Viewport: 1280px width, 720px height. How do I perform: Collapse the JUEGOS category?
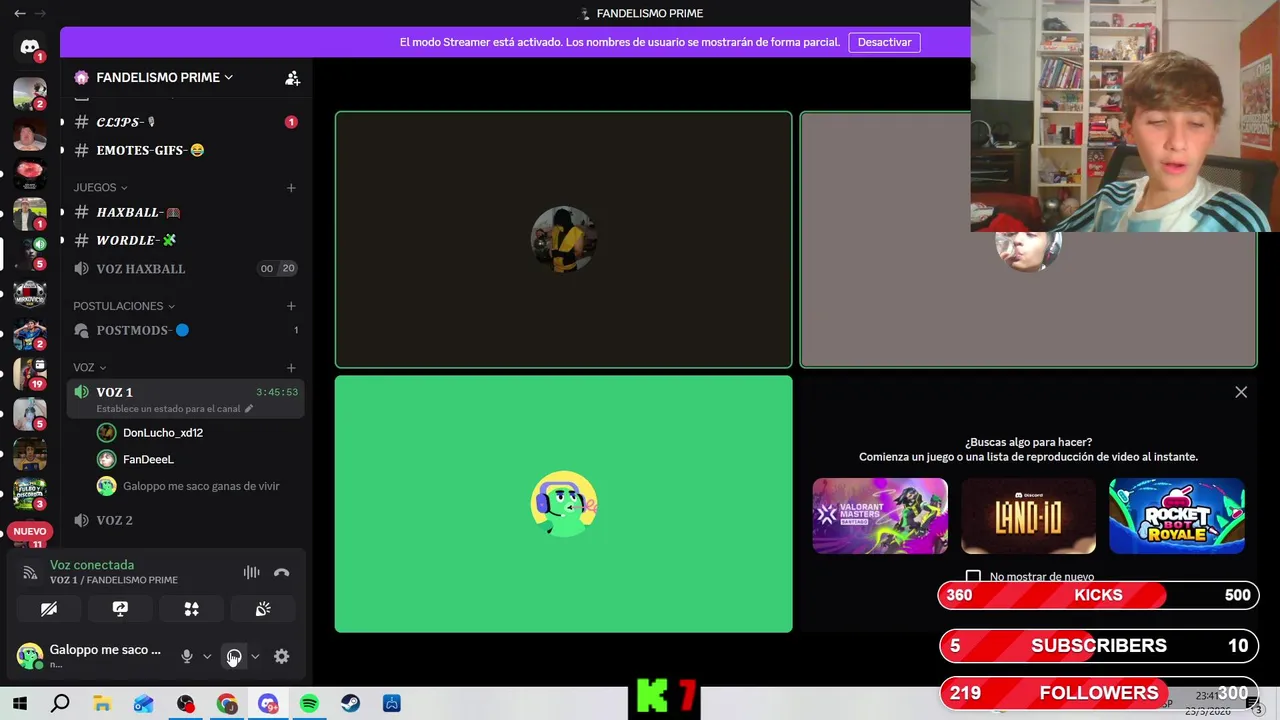click(x=100, y=187)
